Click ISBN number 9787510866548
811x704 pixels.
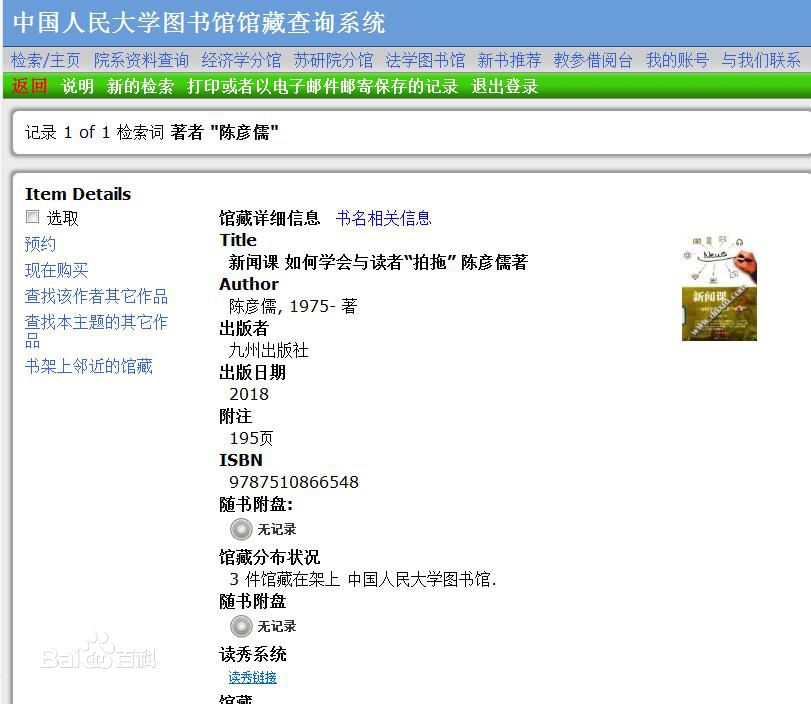tap(294, 482)
